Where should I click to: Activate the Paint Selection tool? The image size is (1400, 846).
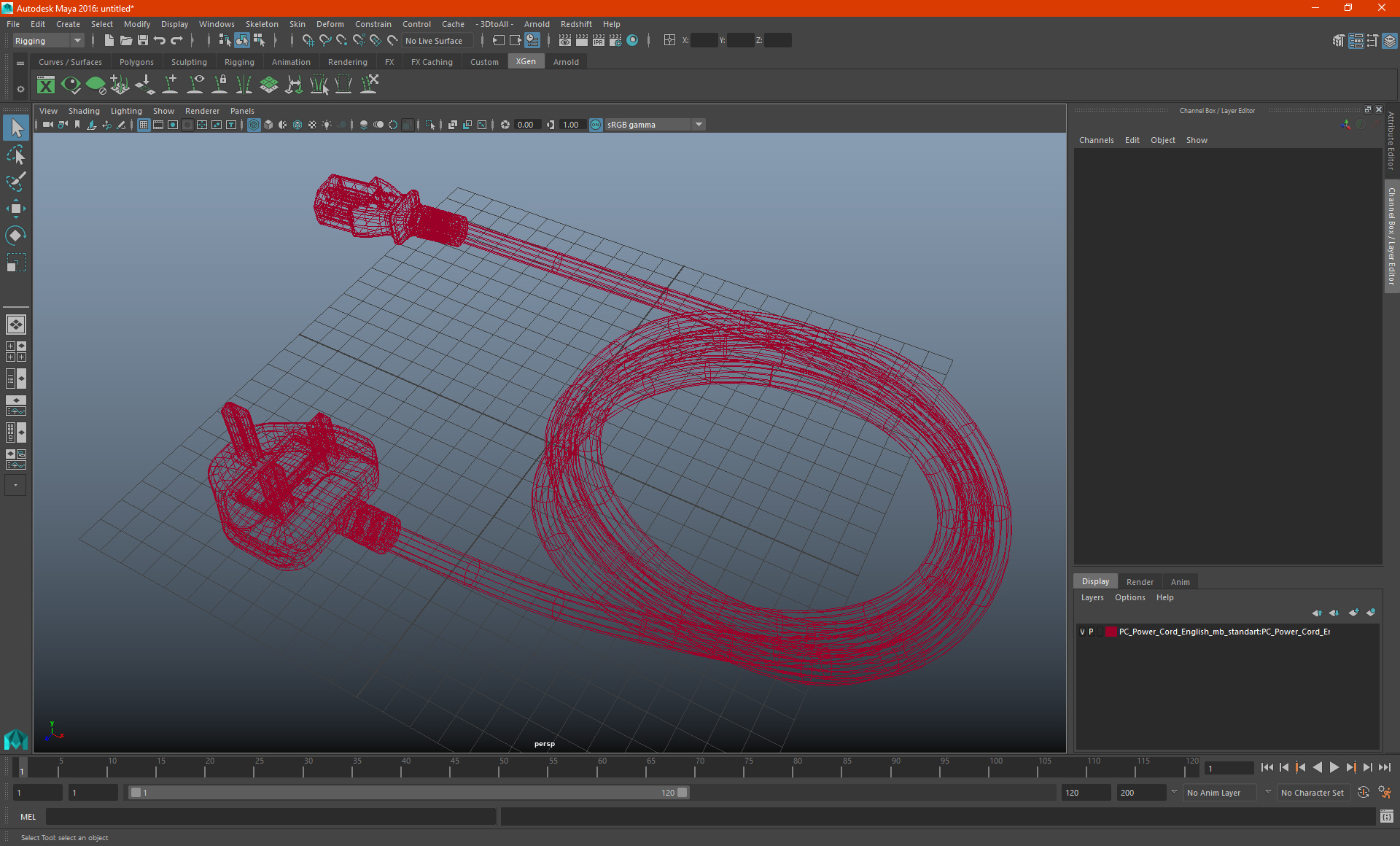coord(16,182)
